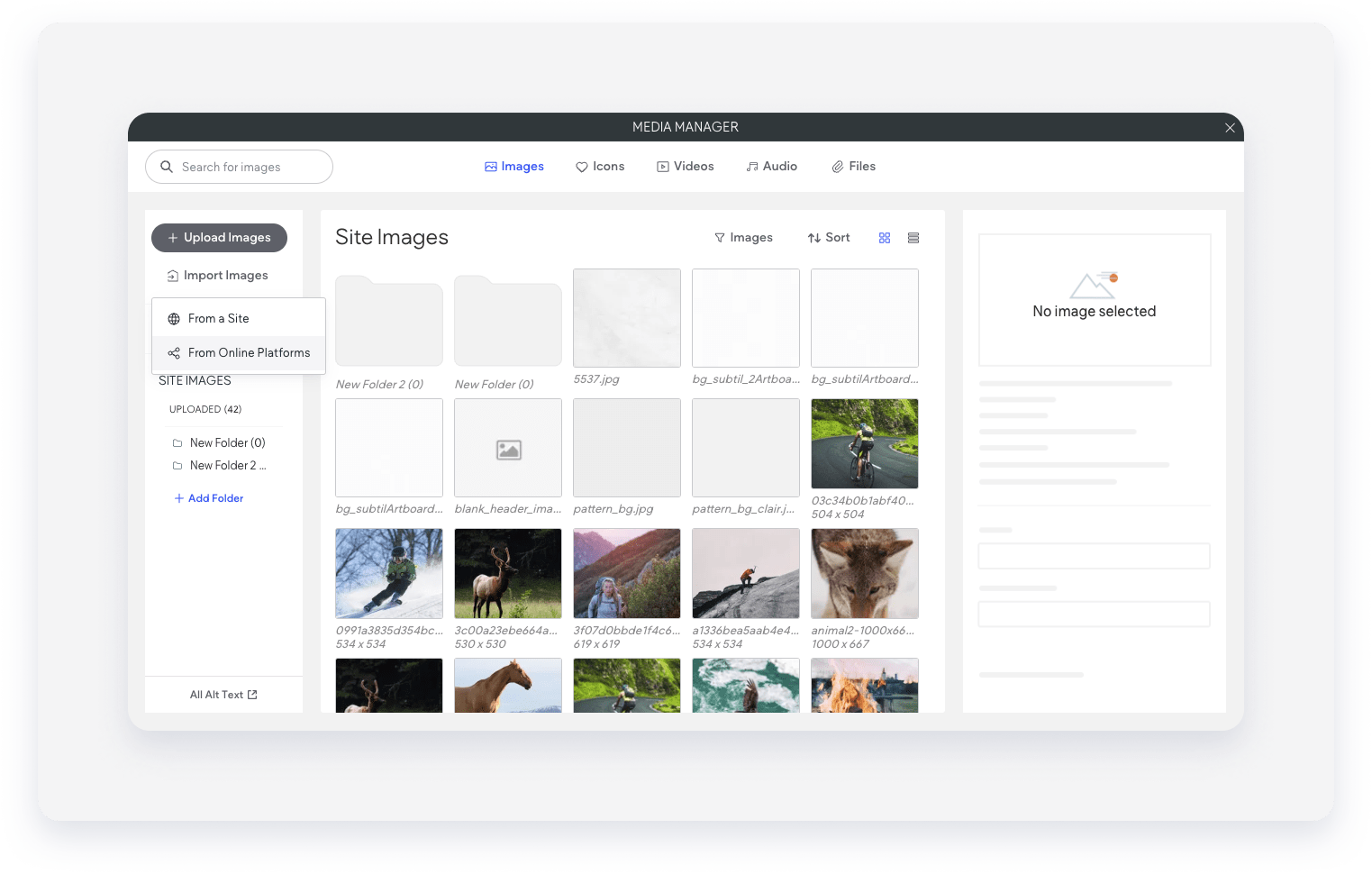Select the pattern_bg.jpg thumbnail
The image size is (1372, 874).
pos(627,448)
